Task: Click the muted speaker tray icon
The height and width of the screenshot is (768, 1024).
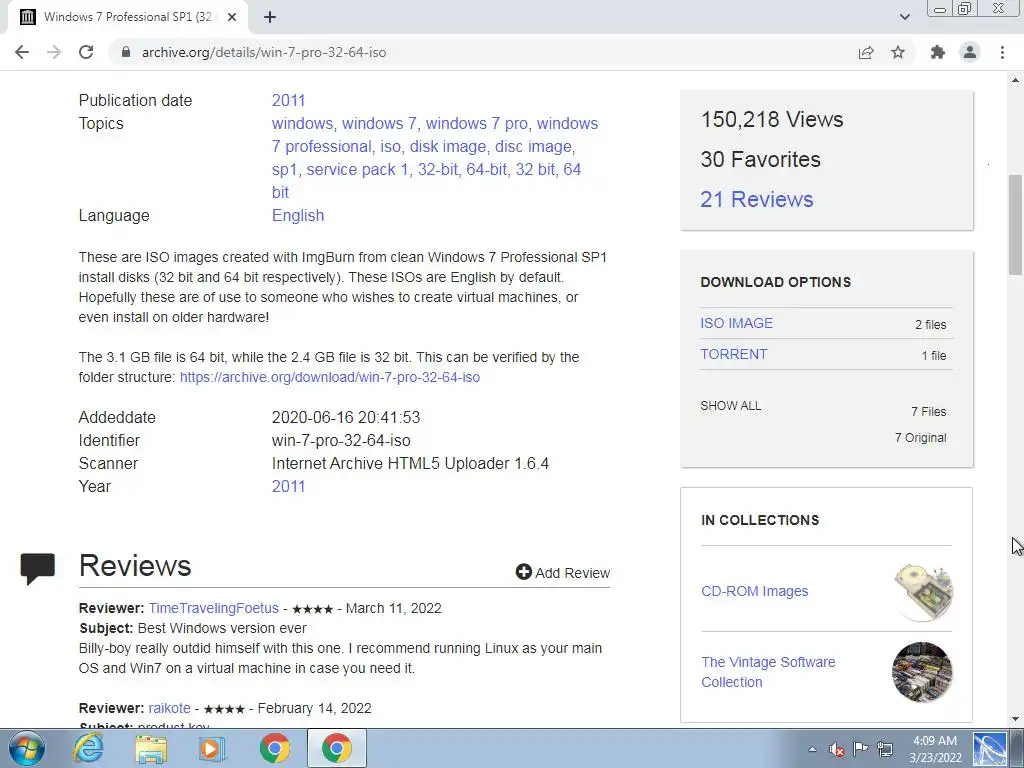Action: pyautogui.click(x=837, y=749)
